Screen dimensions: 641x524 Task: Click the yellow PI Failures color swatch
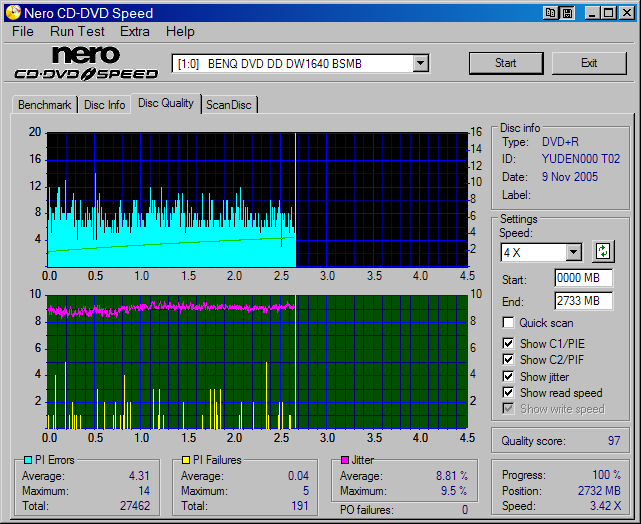coord(186,460)
